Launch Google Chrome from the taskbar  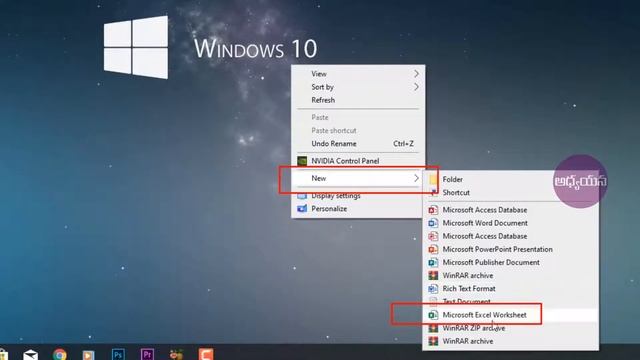click(x=60, y=354)
